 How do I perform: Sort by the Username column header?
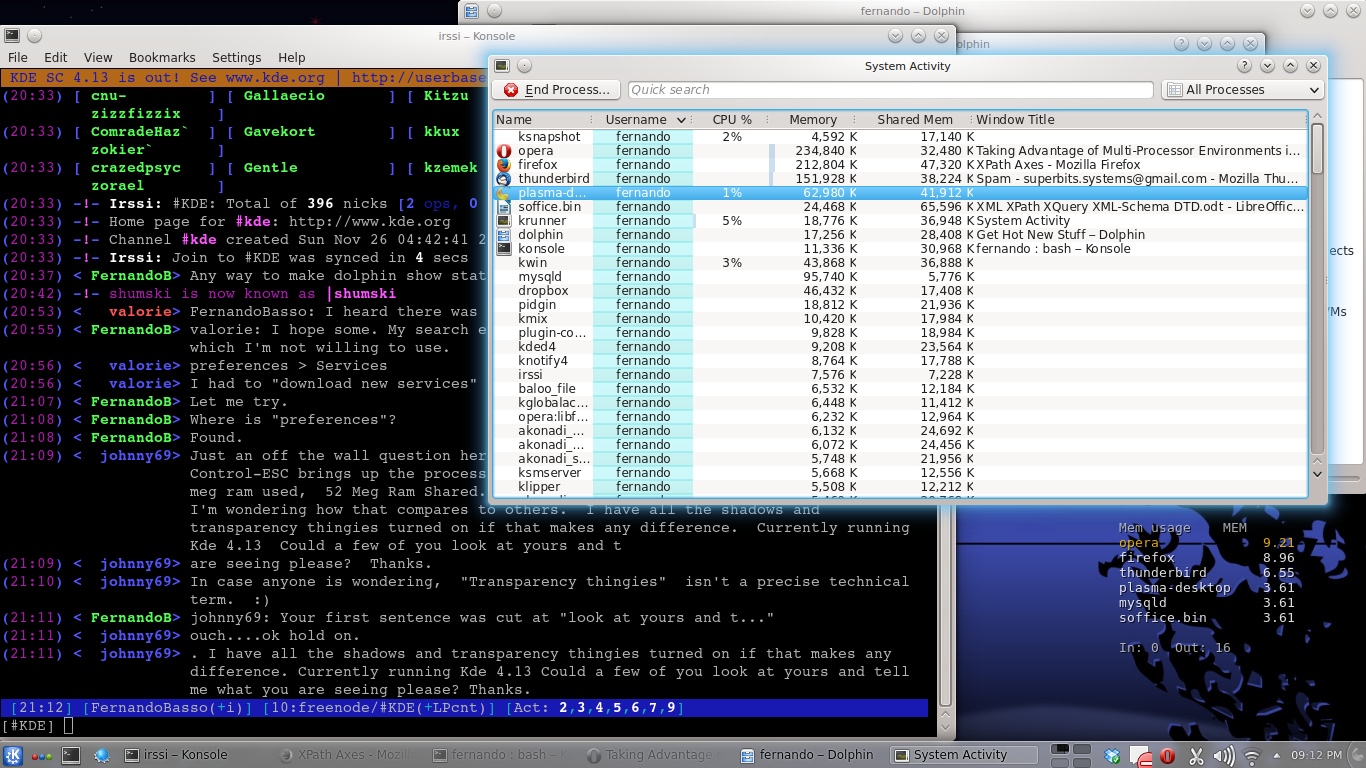pyautogui.click(x=643, y=120)
